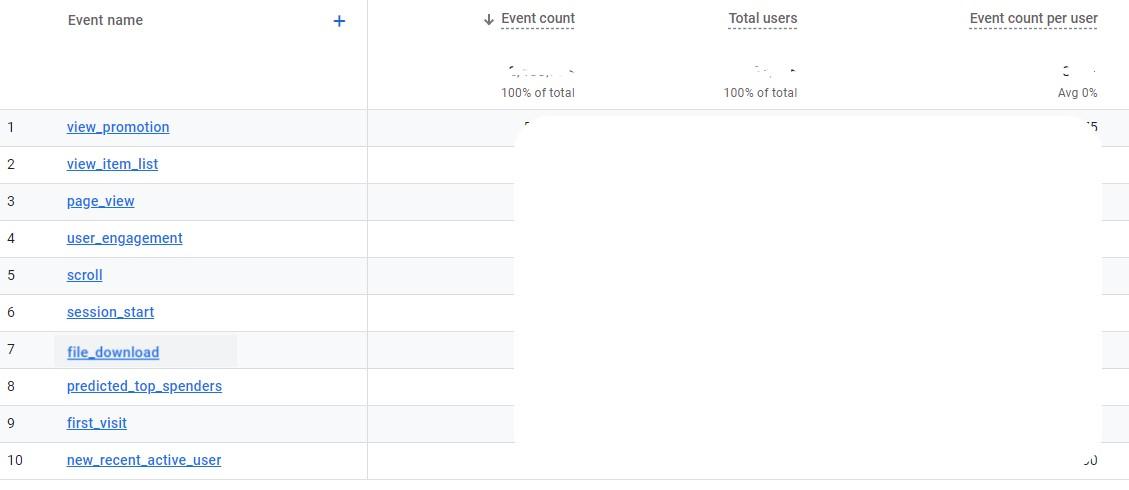Click the plus icon beside Event name

[x=339, y=21]
